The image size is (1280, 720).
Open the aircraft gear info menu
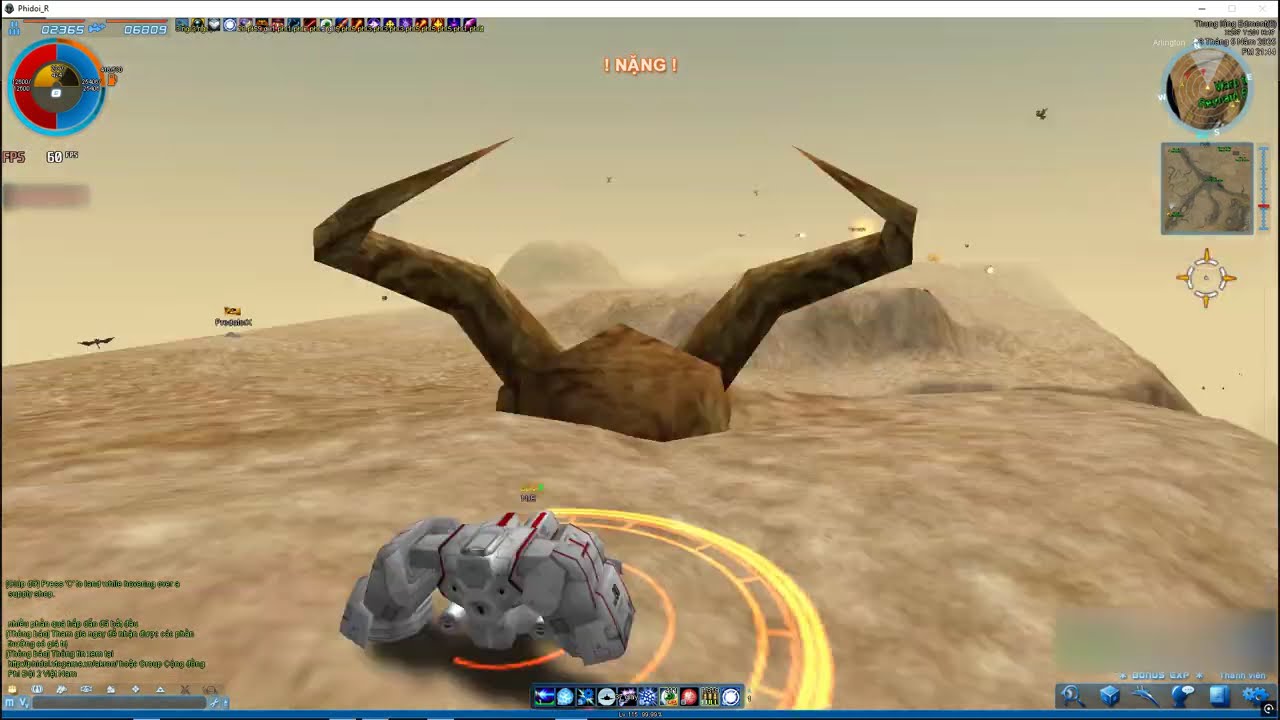tap(1145, 695)
